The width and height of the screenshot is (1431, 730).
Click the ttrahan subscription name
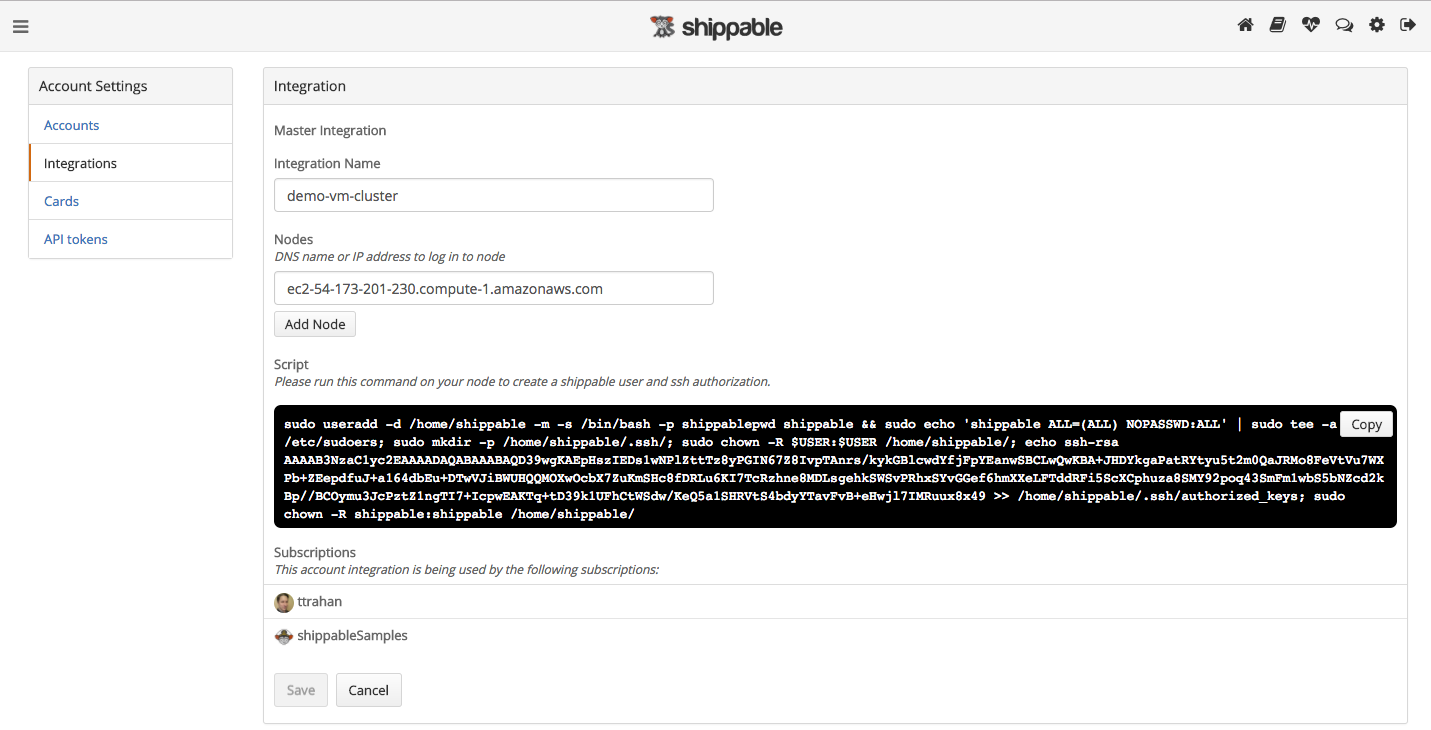coord(320,602)
